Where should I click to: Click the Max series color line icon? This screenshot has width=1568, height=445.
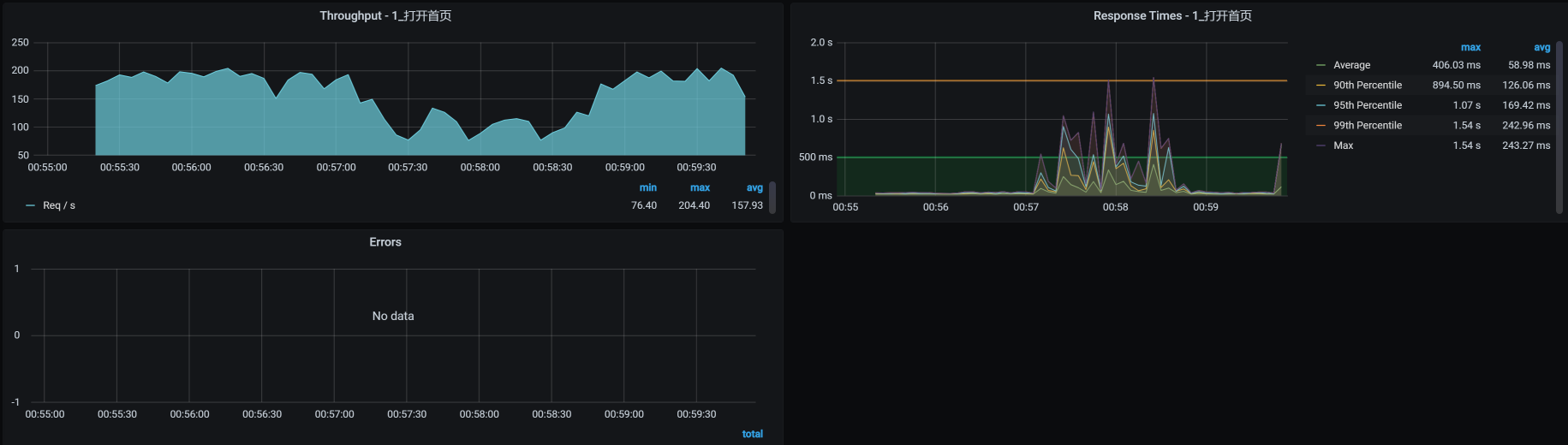1321,145
